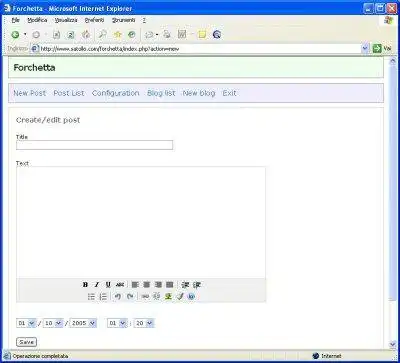
Task: Click the Forchetta page heading
Action: pyautogui.click(x=34, y=68)
